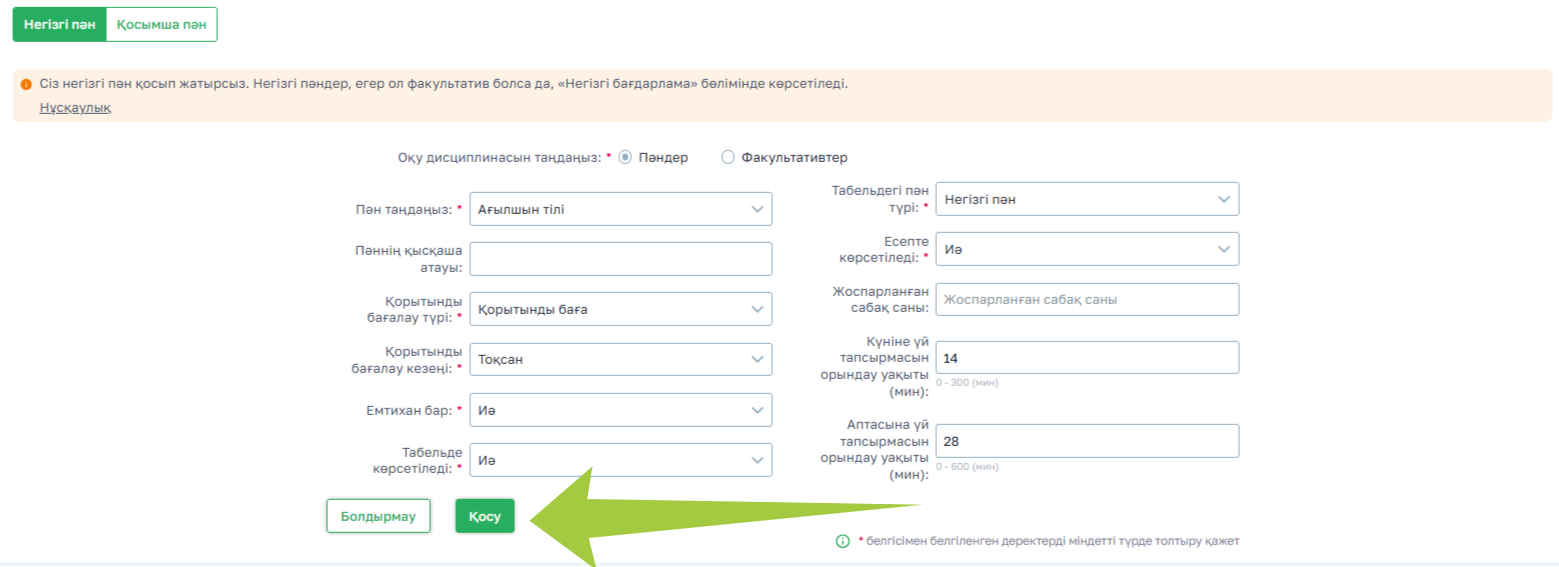Screen dimensions: 1559x567
Task: Expand the Емтихан бар dropdown
Action: tap(620, 409)
